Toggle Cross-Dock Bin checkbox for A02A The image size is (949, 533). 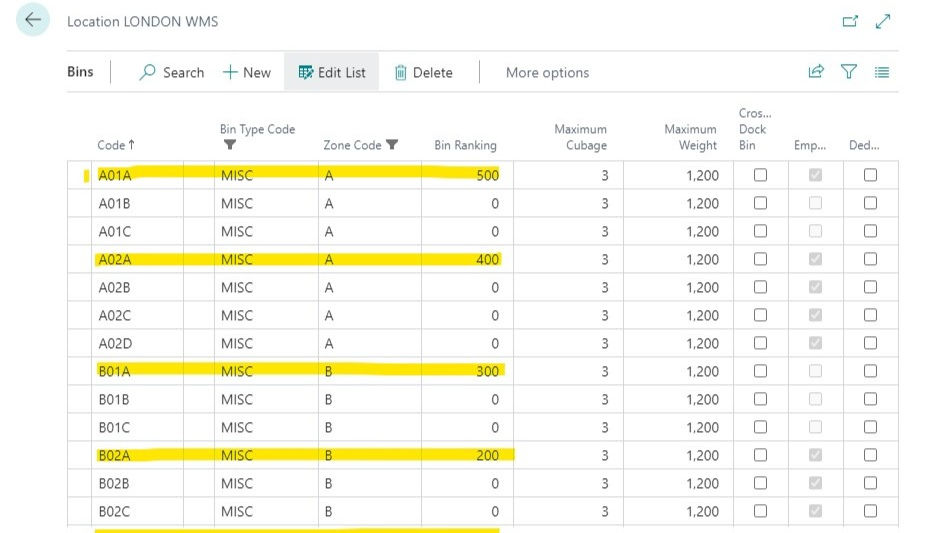click(760, 259)
